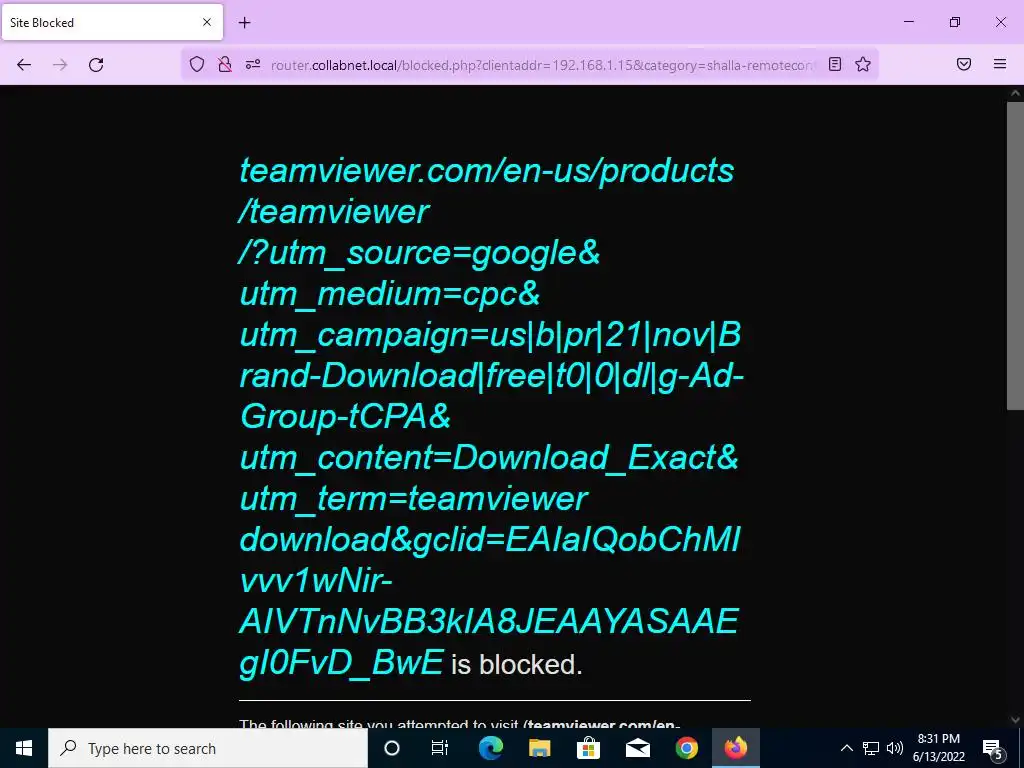This screenshot has width=1024, height=768.
Task: Open File Explorer from taskbar
Action: (x=539, y=748)
